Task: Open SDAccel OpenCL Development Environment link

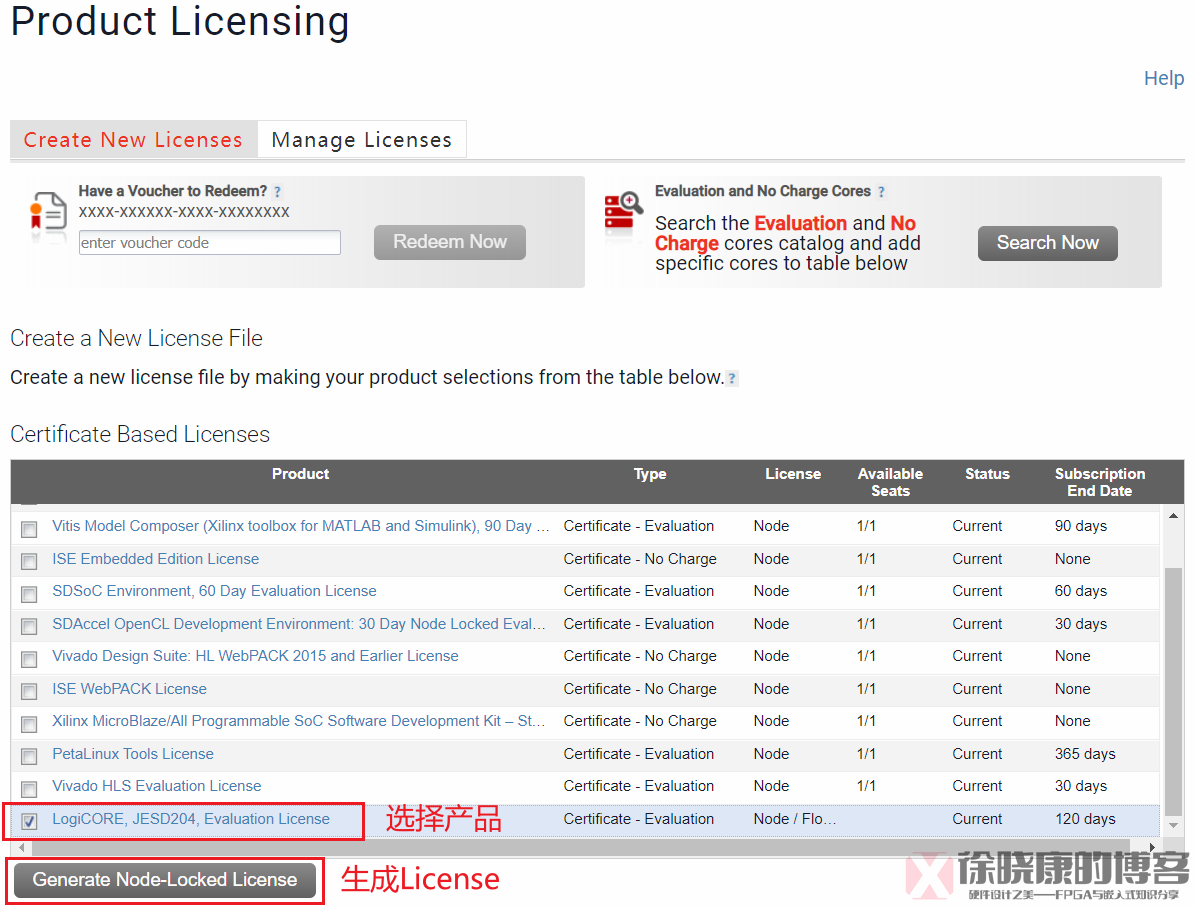Action: 299,623
